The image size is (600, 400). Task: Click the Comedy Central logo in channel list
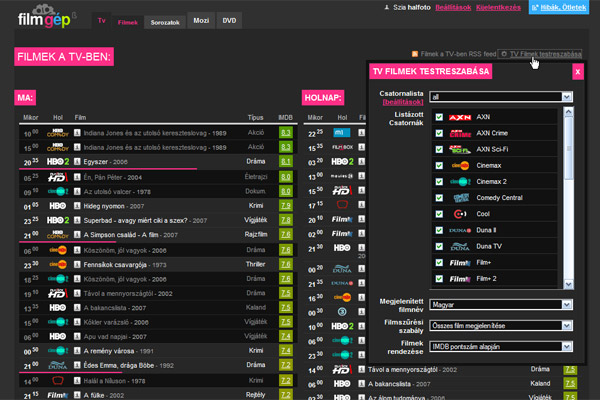point(459,198)
